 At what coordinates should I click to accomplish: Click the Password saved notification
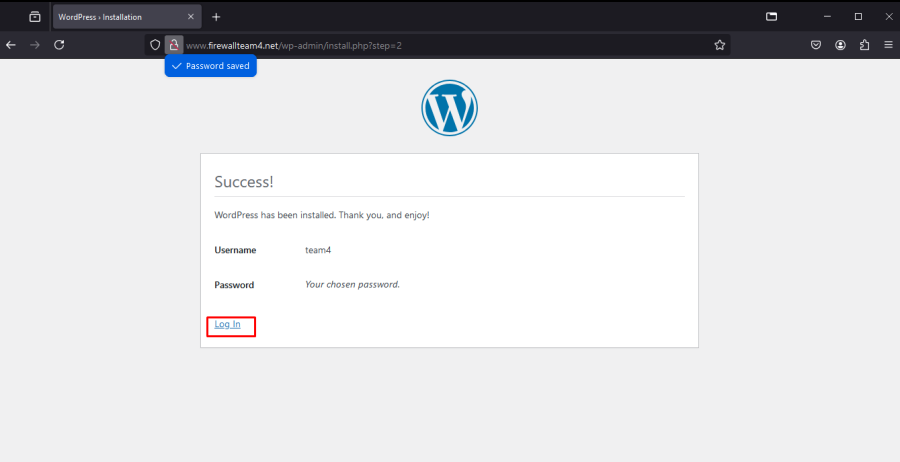pyautogui.click(x=211, y=66)
